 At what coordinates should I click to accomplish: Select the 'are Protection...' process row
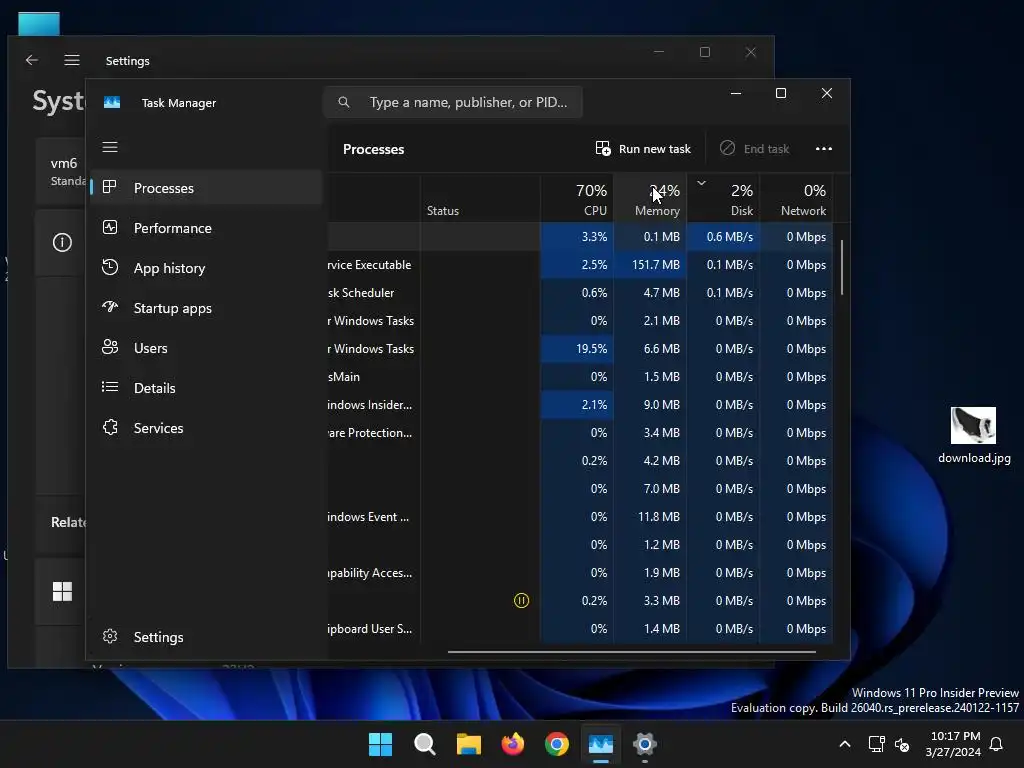coord(579,433)
